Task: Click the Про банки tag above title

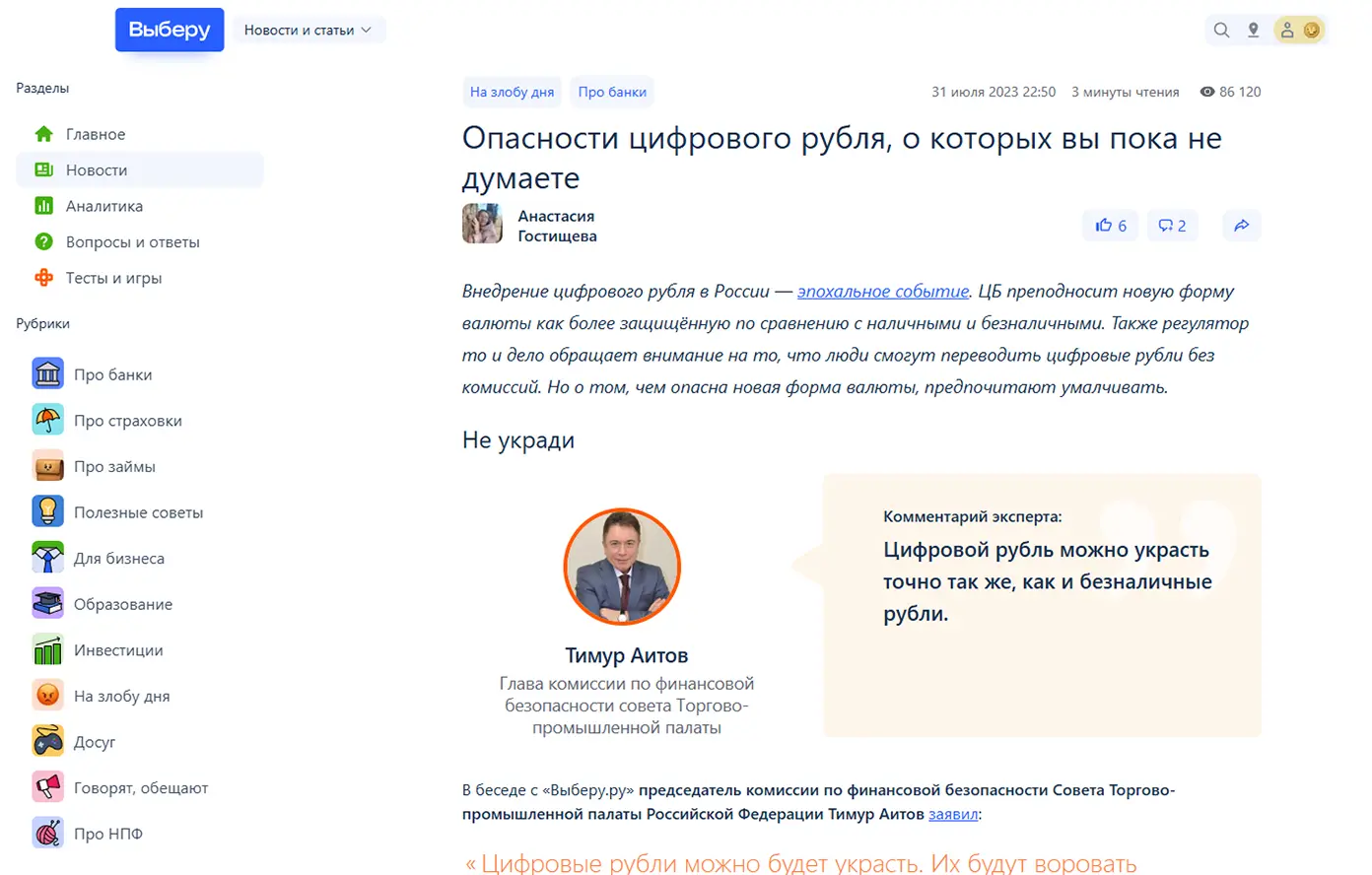Action: (x=612, y=92)
